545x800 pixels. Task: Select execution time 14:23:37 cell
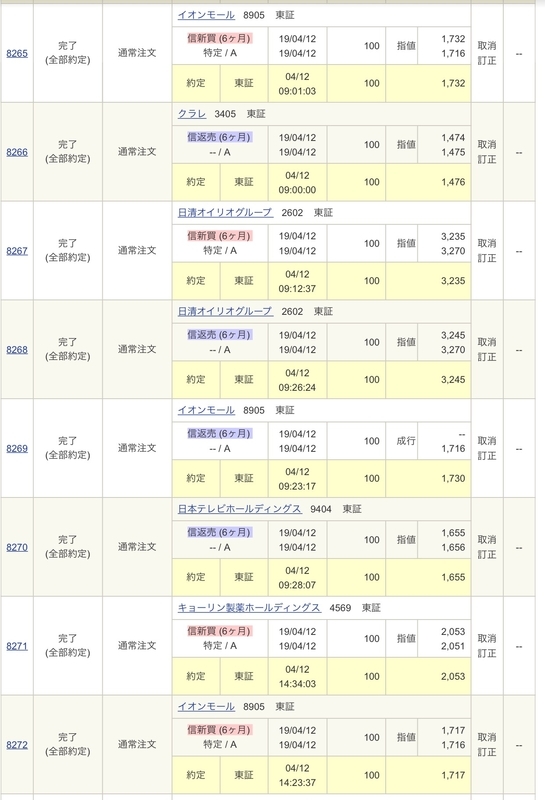(298, 776)
